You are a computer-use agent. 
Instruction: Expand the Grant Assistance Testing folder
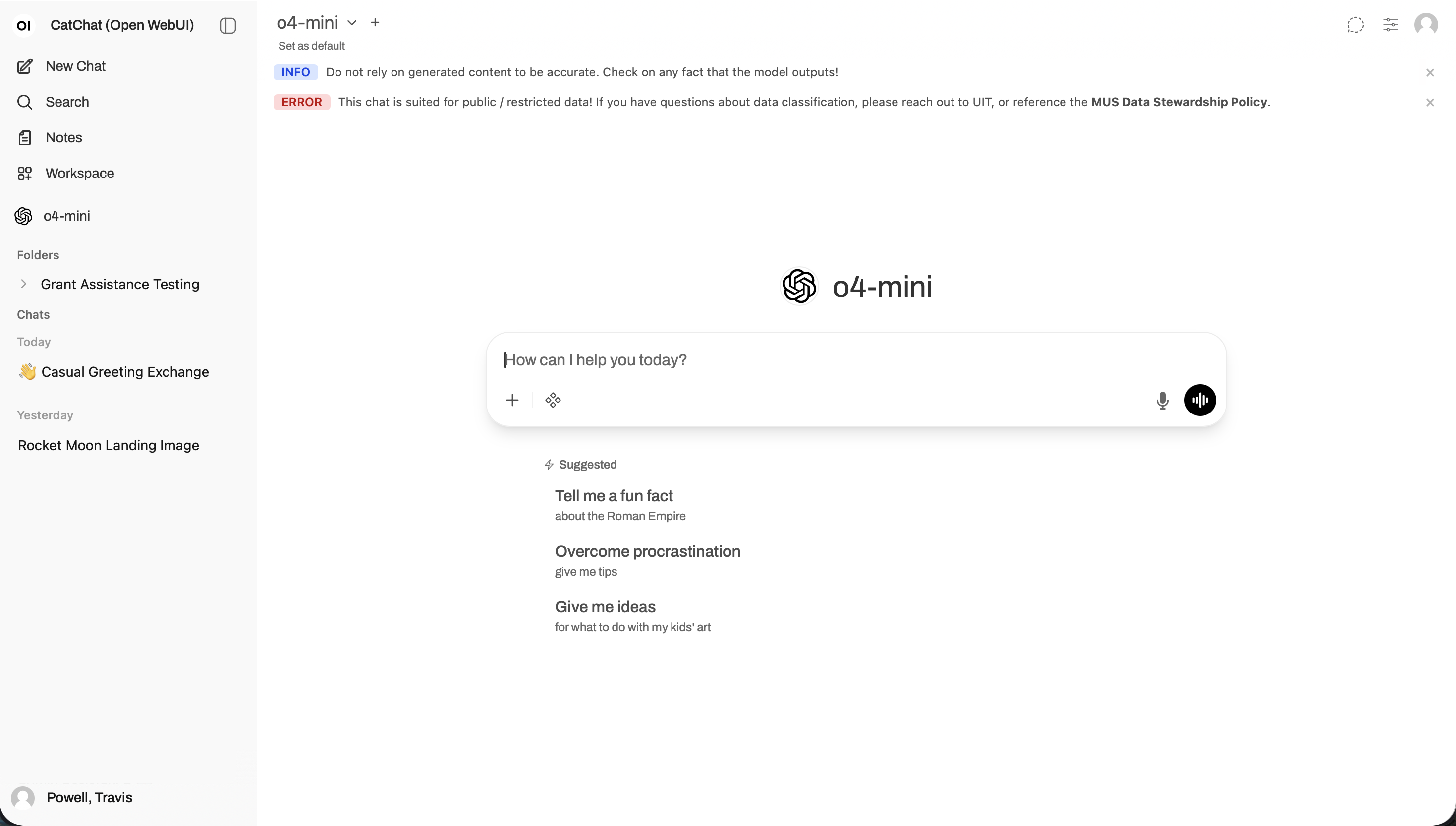pos(24,284)
